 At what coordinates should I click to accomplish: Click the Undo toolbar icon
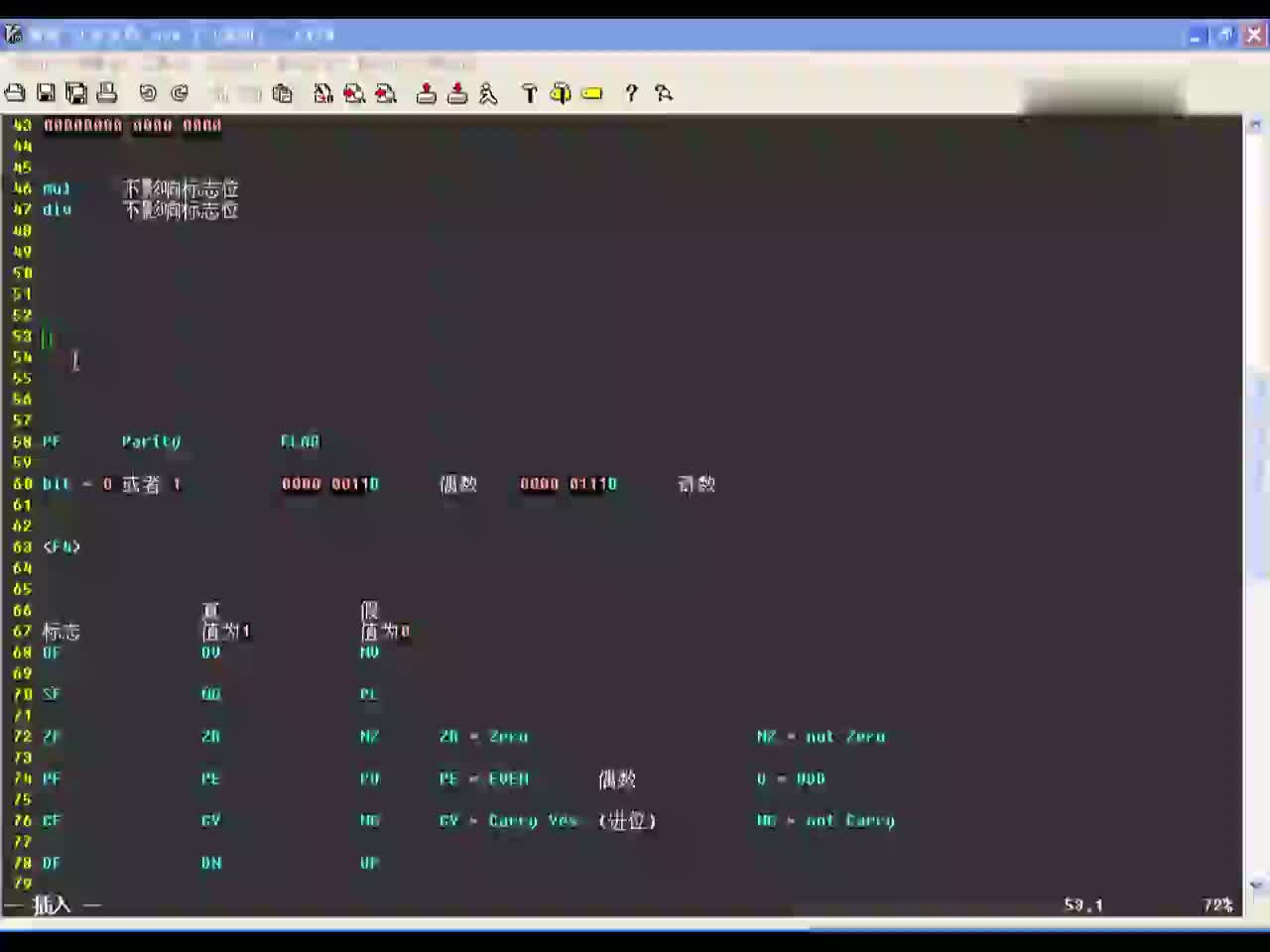148,93
